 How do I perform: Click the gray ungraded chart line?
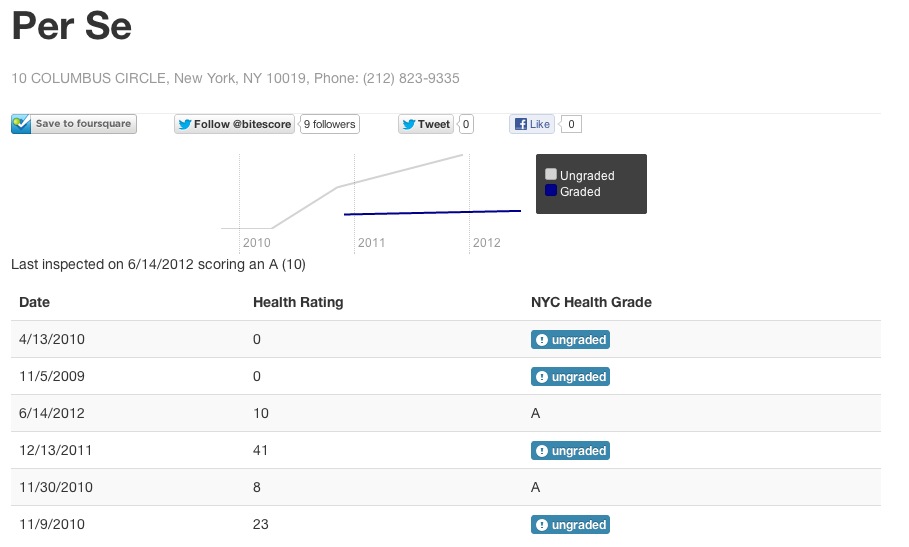coord(400,171)
